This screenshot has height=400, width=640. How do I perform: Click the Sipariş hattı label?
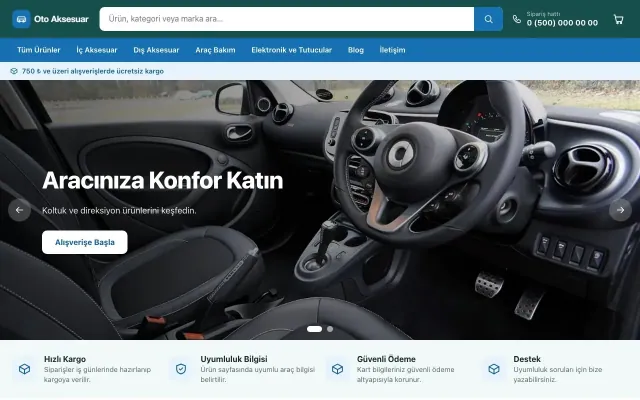[543, 14]
